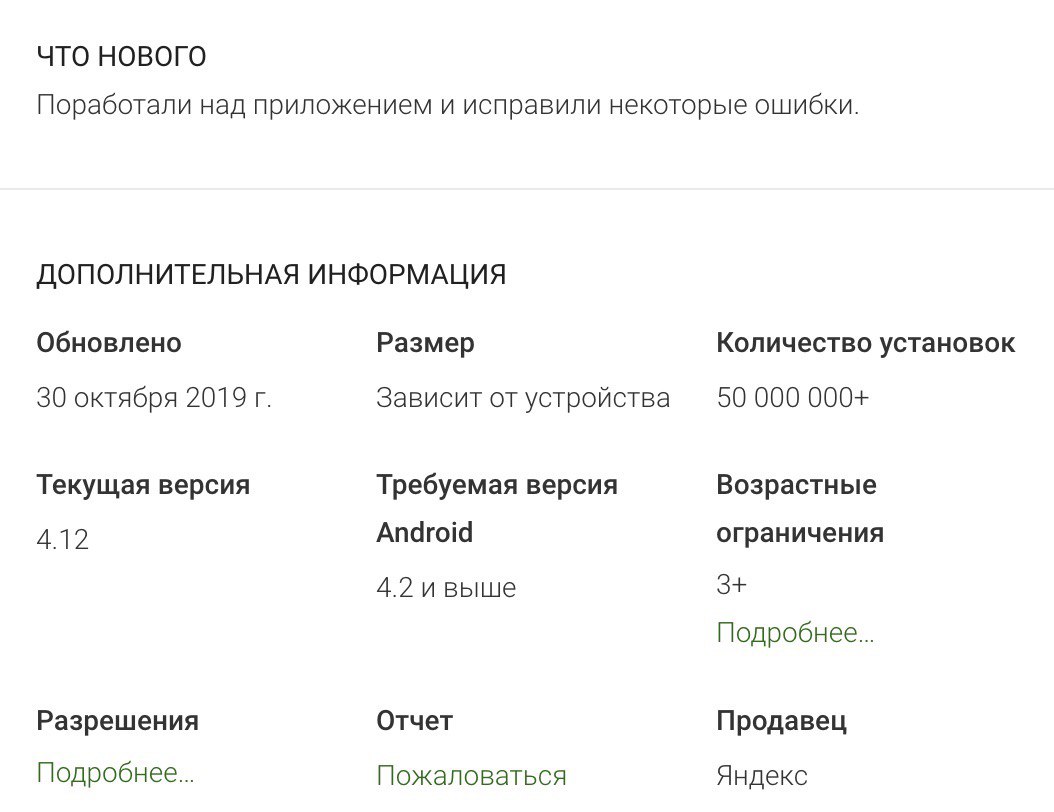The image size is (1054, 812).
Task: Click the Текущая версия label
Action: click(x=143, y=485)
